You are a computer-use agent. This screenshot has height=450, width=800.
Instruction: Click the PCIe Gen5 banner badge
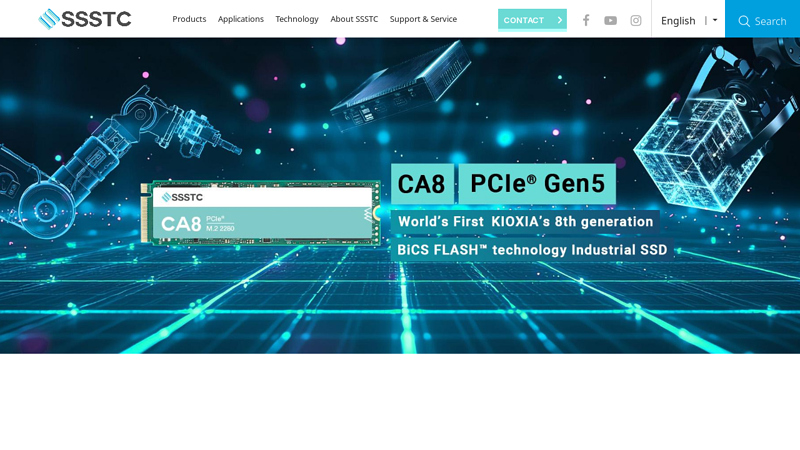pyautogui.click(x=537, y=184)
